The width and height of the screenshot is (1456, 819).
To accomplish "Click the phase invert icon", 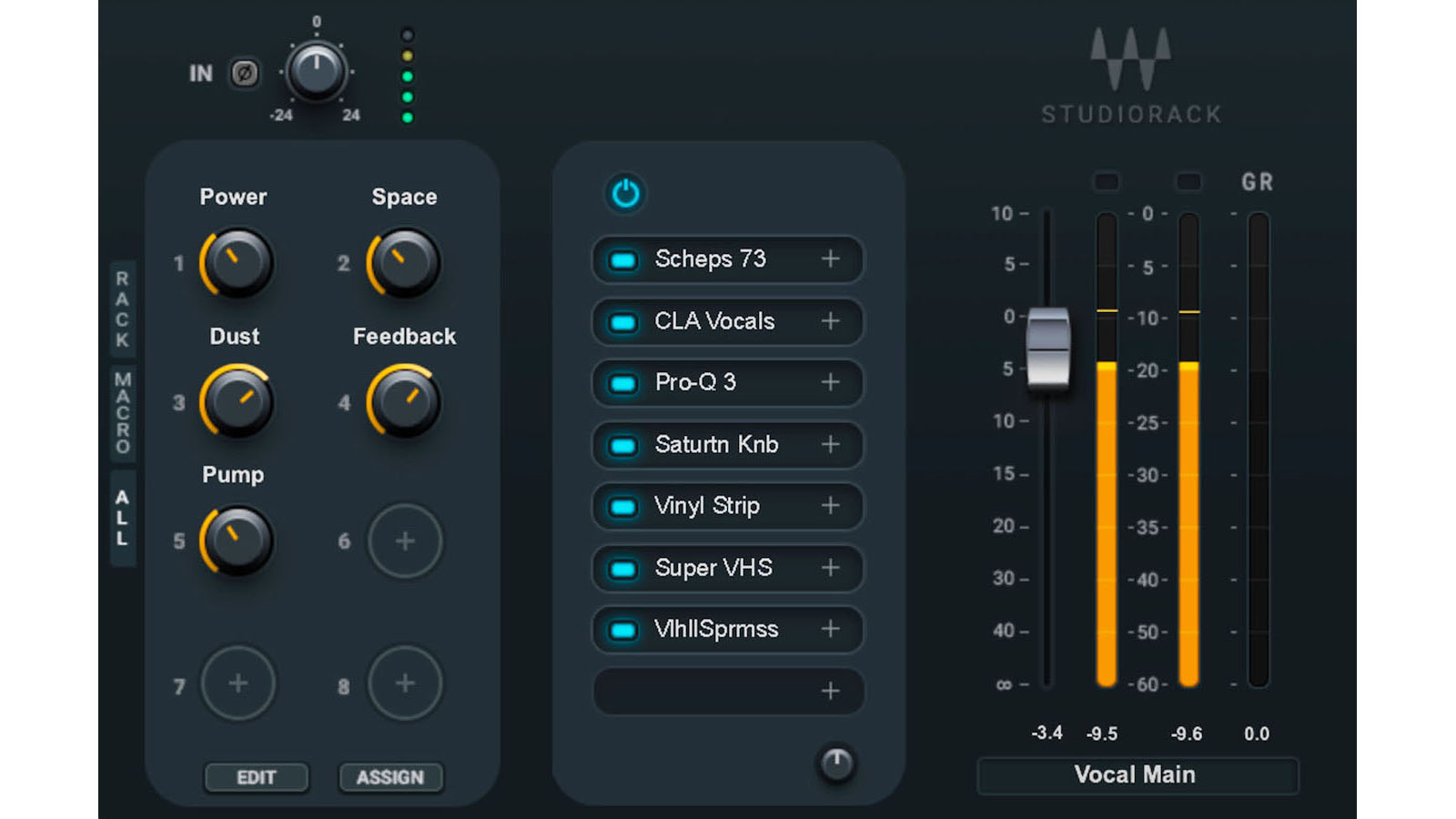I will pos(243,74).
